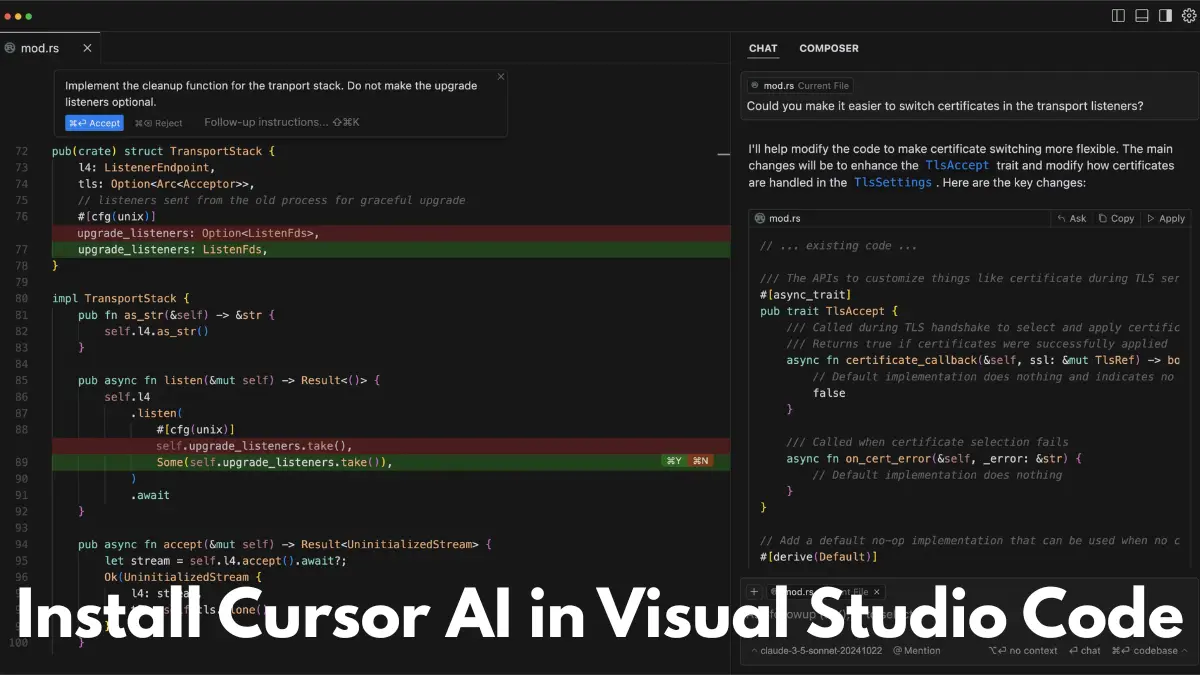1200x675 pixels.
Task: Click the 'pub trait TlsAccept {' line in chat
Action: [x=829, y=311]
